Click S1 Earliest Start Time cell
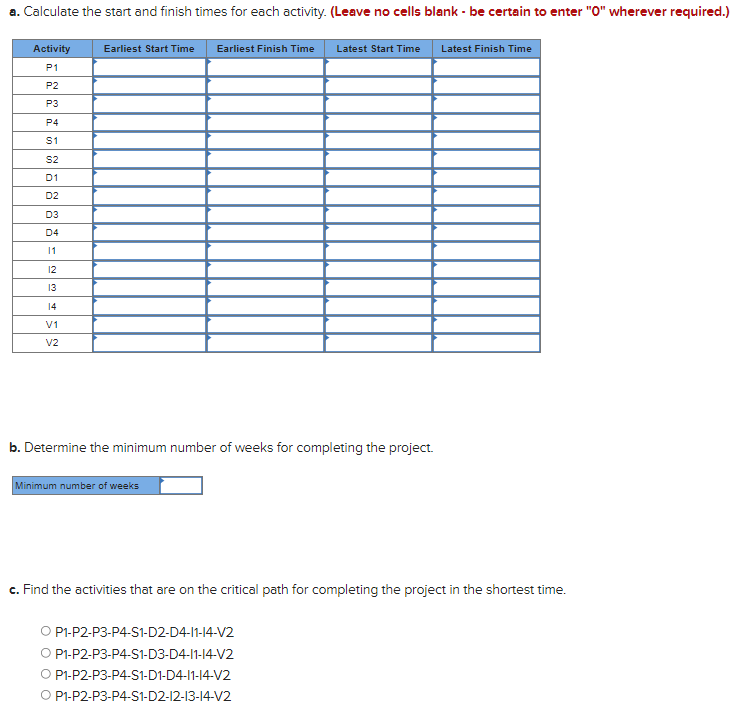Screen dimensions: 753x721 pos(149,141)
